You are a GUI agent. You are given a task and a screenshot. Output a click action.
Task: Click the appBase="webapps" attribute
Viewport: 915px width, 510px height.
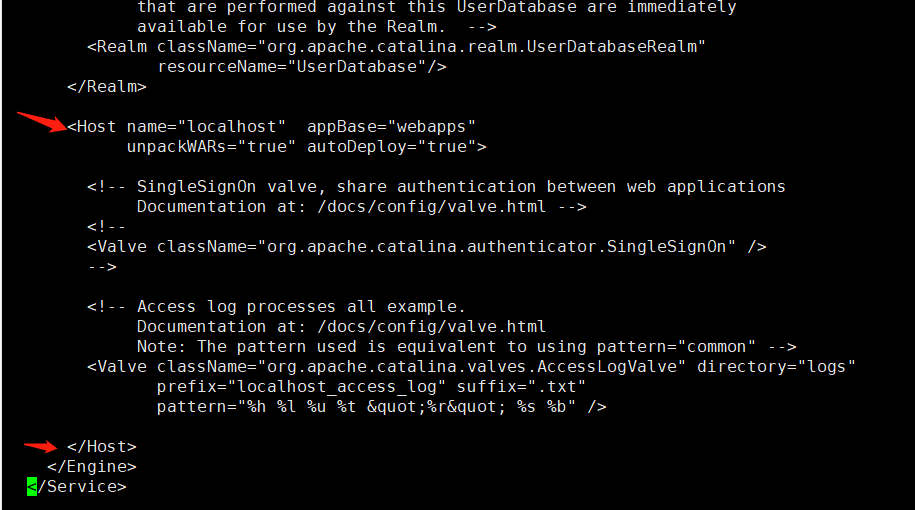pos(391,127)
